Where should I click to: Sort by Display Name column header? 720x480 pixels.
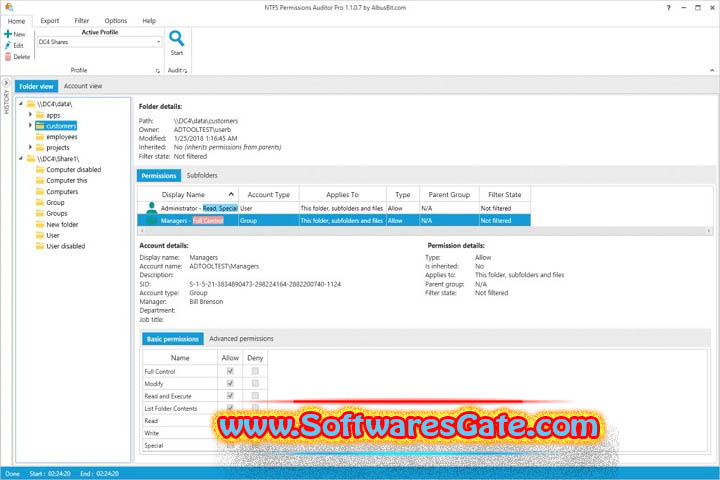coord(188,195)
